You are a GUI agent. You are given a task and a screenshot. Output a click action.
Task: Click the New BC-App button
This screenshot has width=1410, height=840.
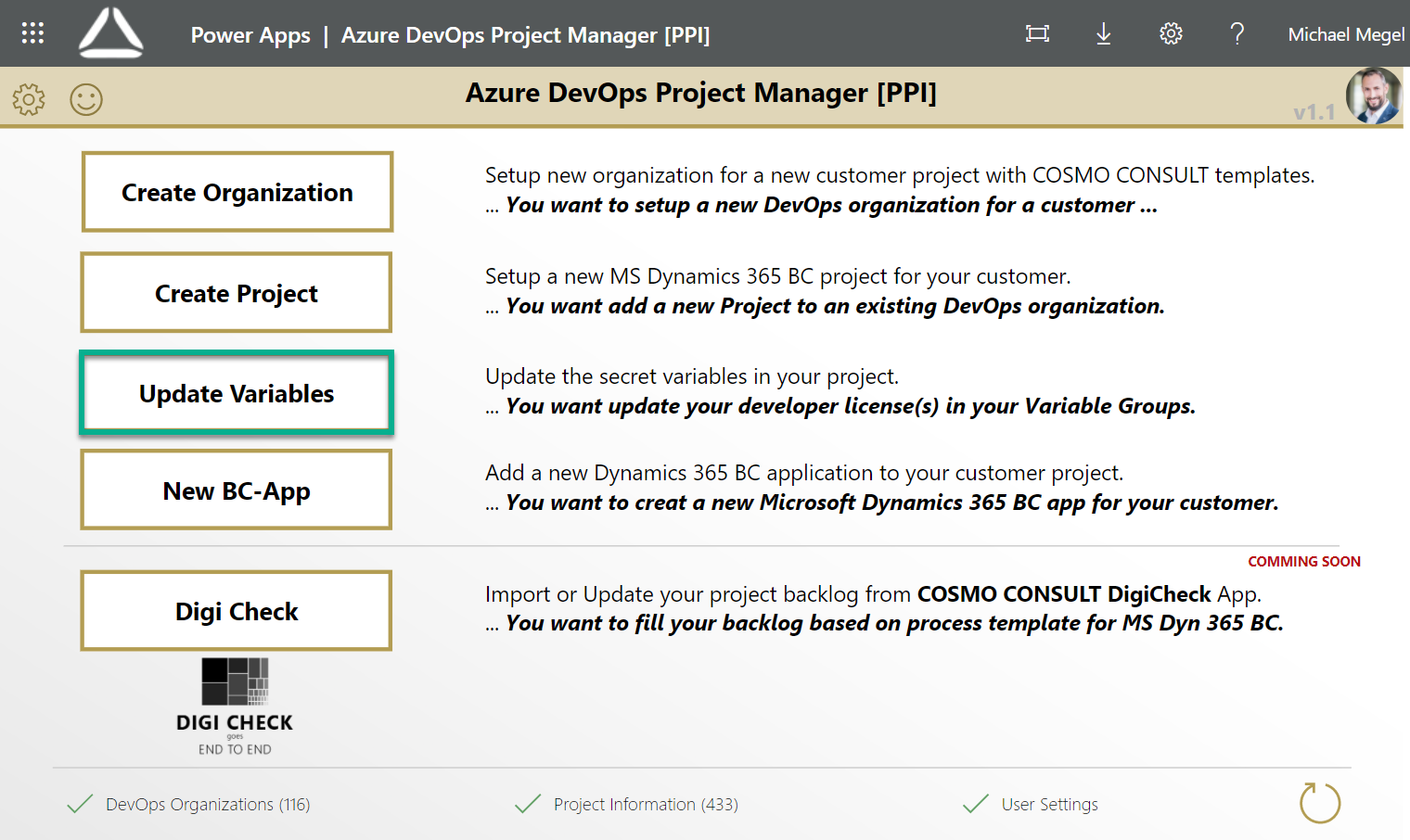point(237,490)
